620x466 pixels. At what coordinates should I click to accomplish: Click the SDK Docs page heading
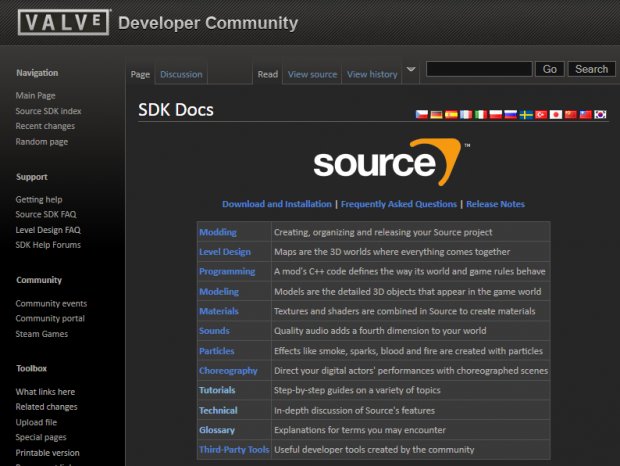(176, 110)
